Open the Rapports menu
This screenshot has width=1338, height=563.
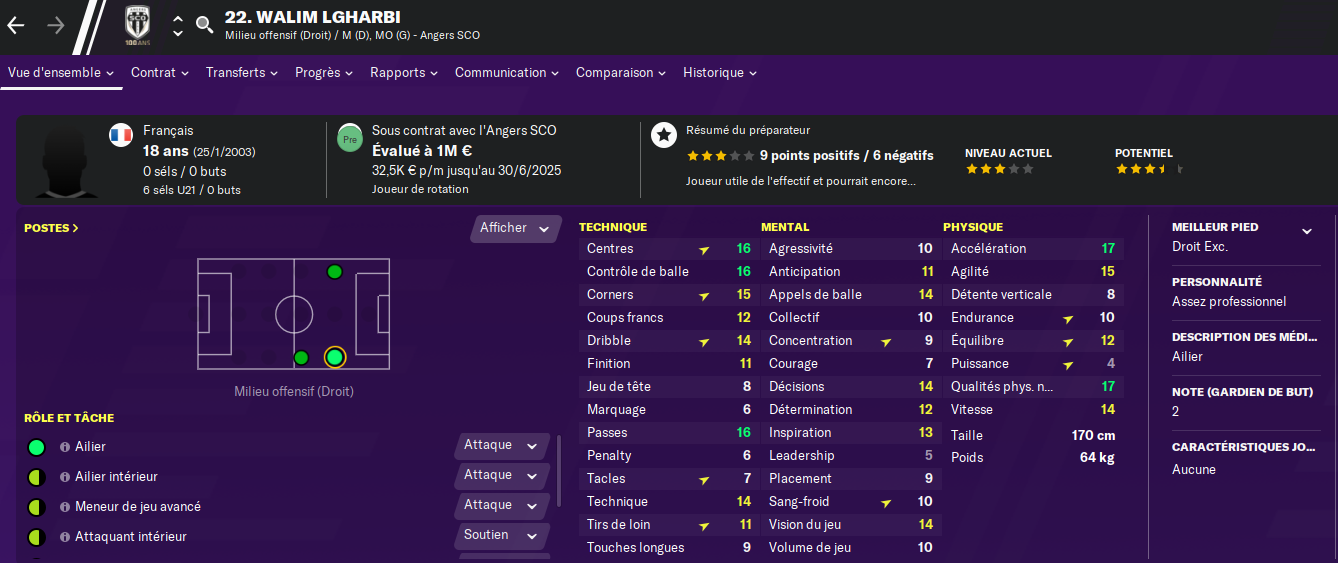(x=405, y=73)
